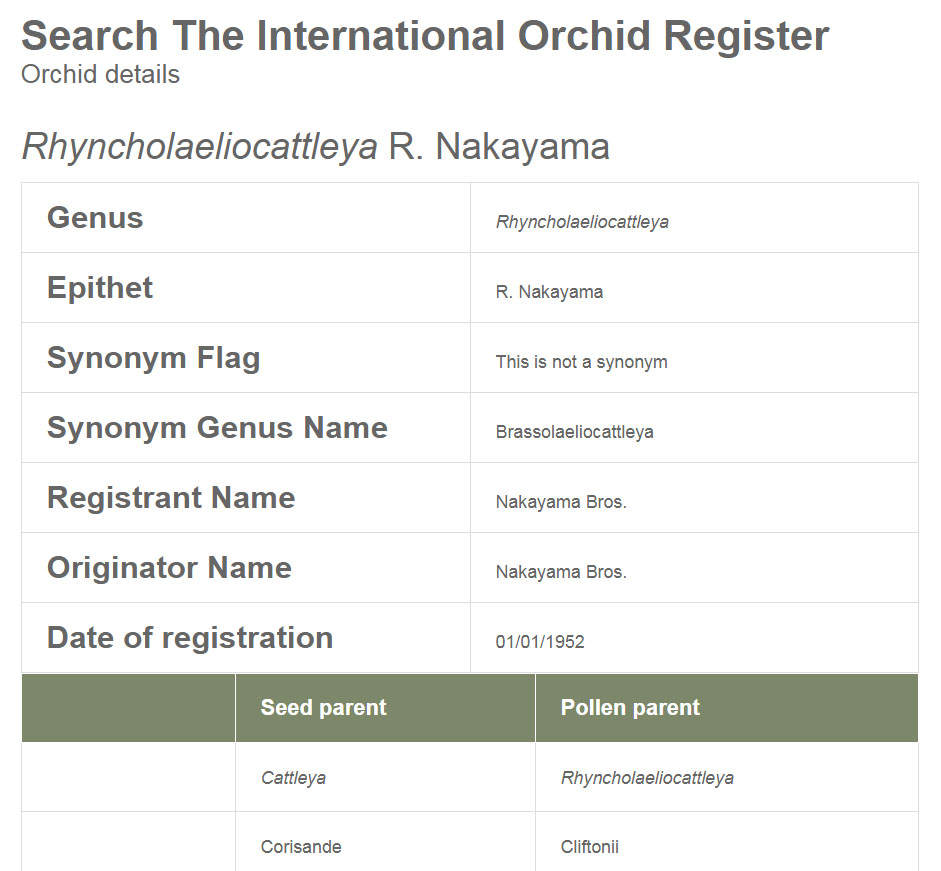The height and width of the screenshot is (871, 941).
Task: Click the Synonym Flag label
Action: point(153,358)
